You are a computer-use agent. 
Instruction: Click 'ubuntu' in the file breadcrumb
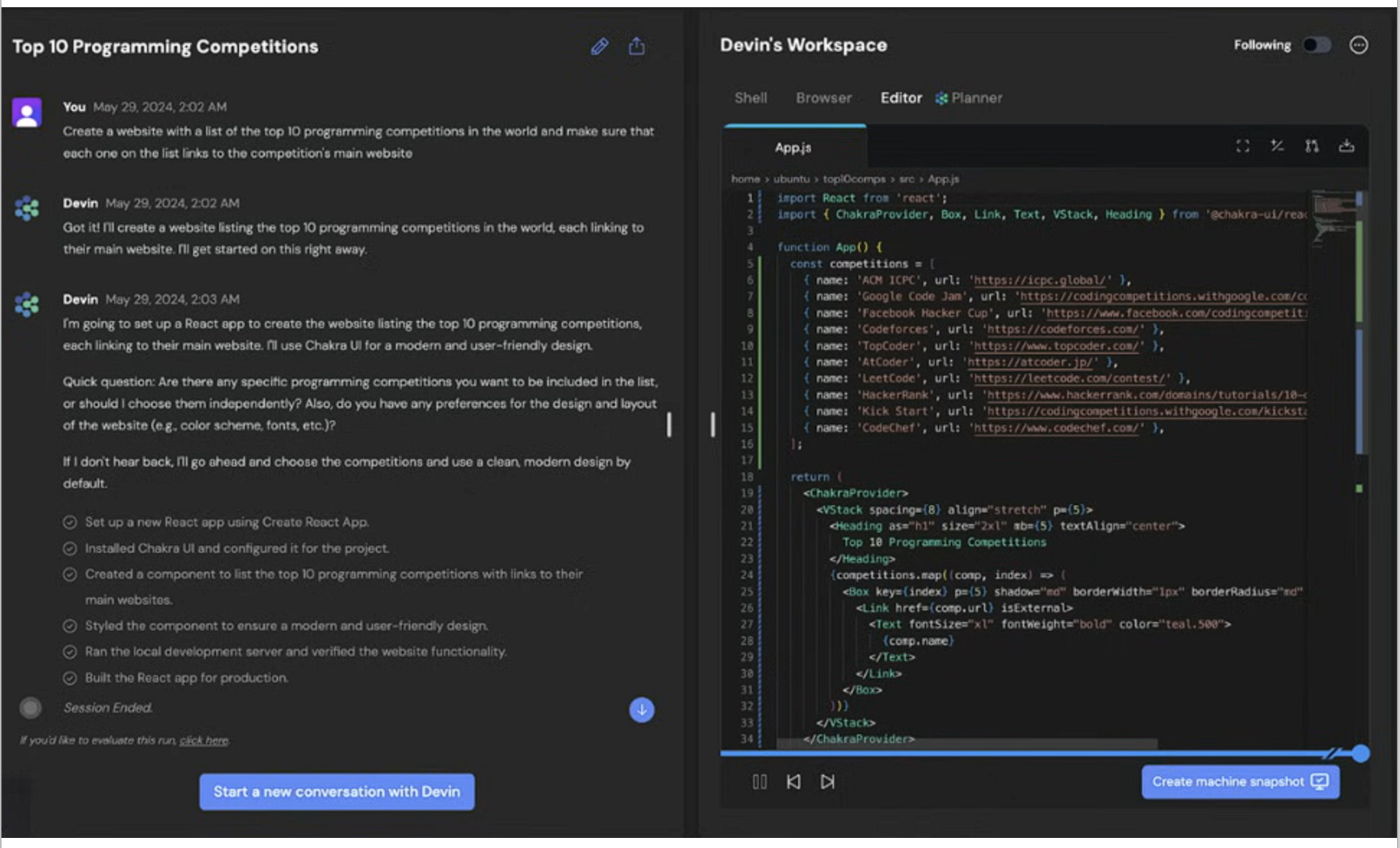click(x=791, y=179)
